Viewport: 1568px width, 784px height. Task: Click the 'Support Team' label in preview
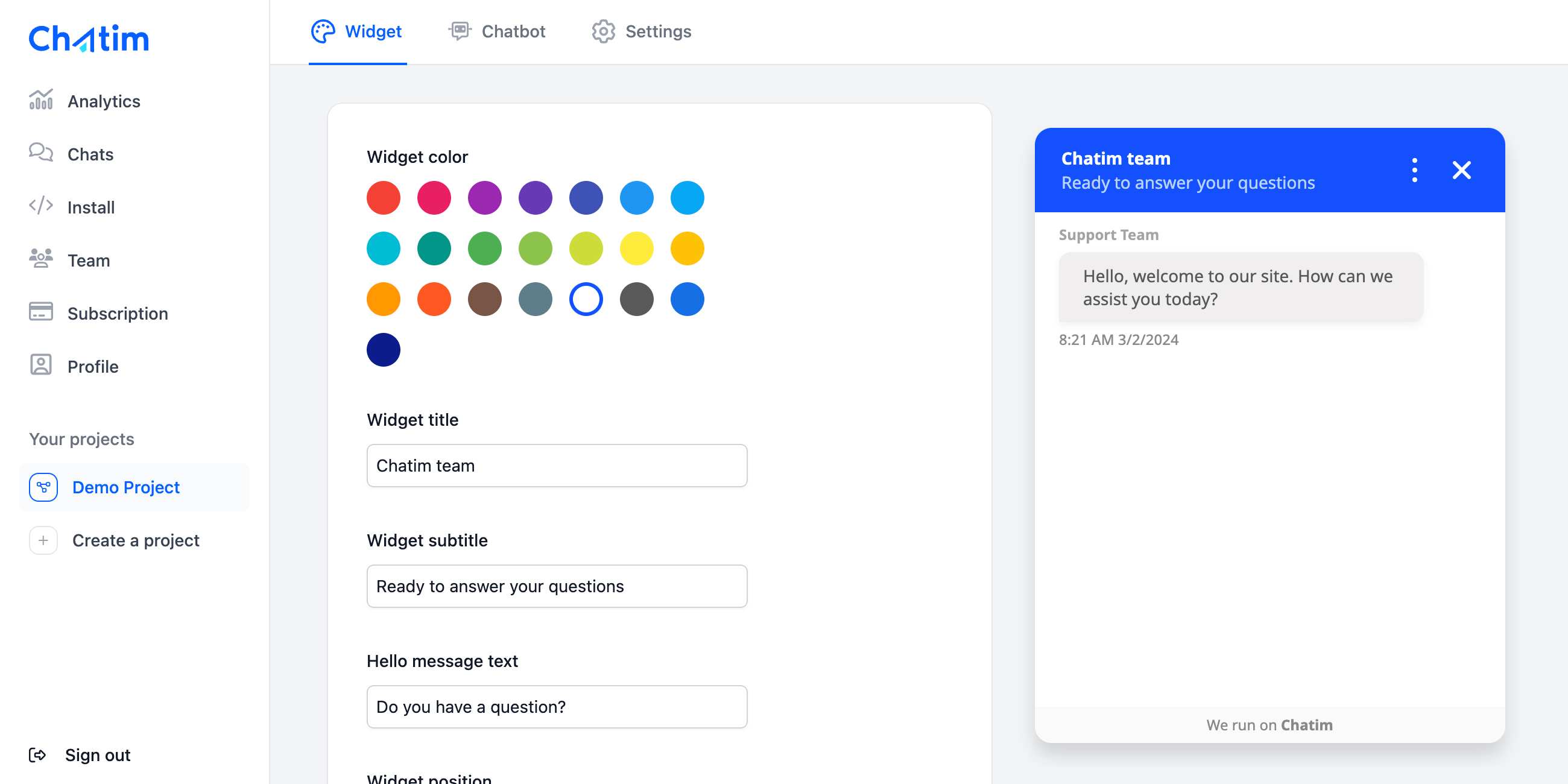click(x=1108, y=235)
